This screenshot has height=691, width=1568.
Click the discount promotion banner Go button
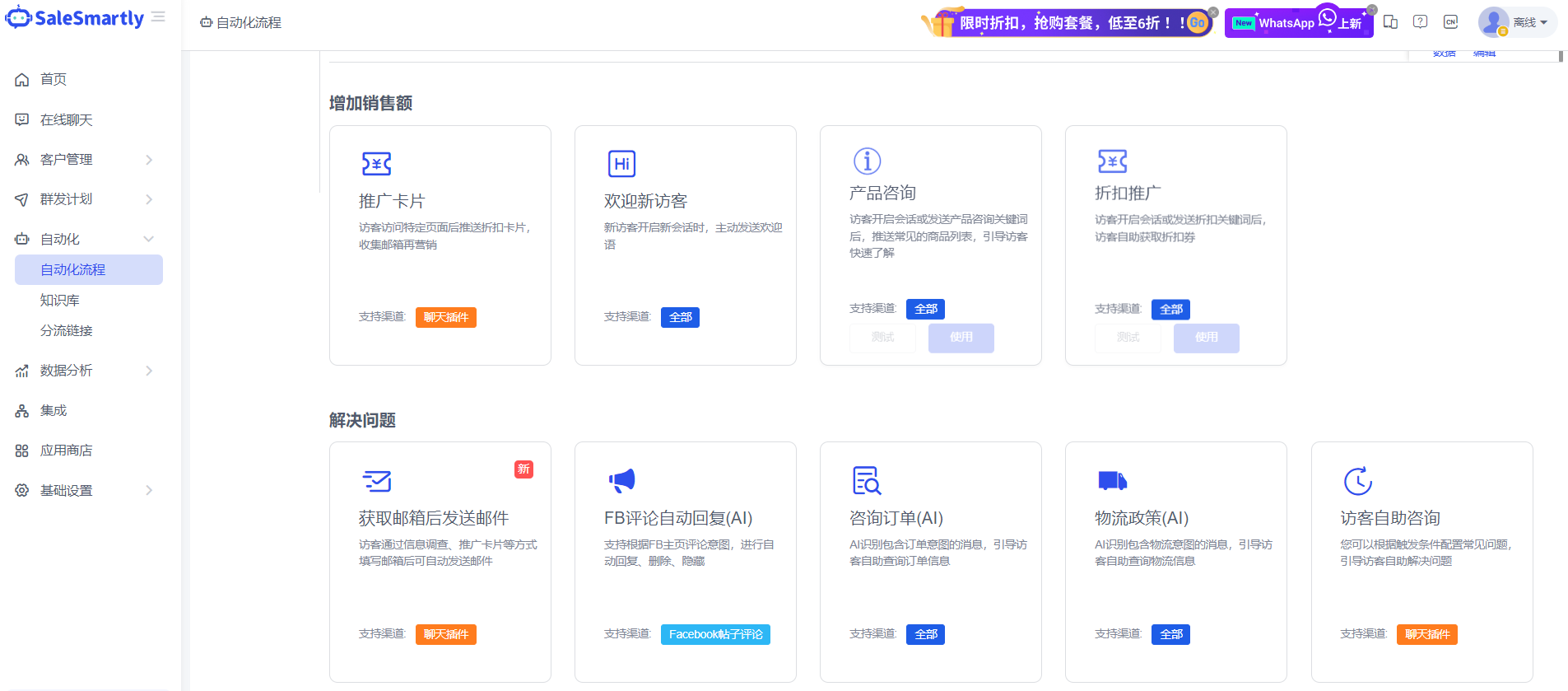1198,23
